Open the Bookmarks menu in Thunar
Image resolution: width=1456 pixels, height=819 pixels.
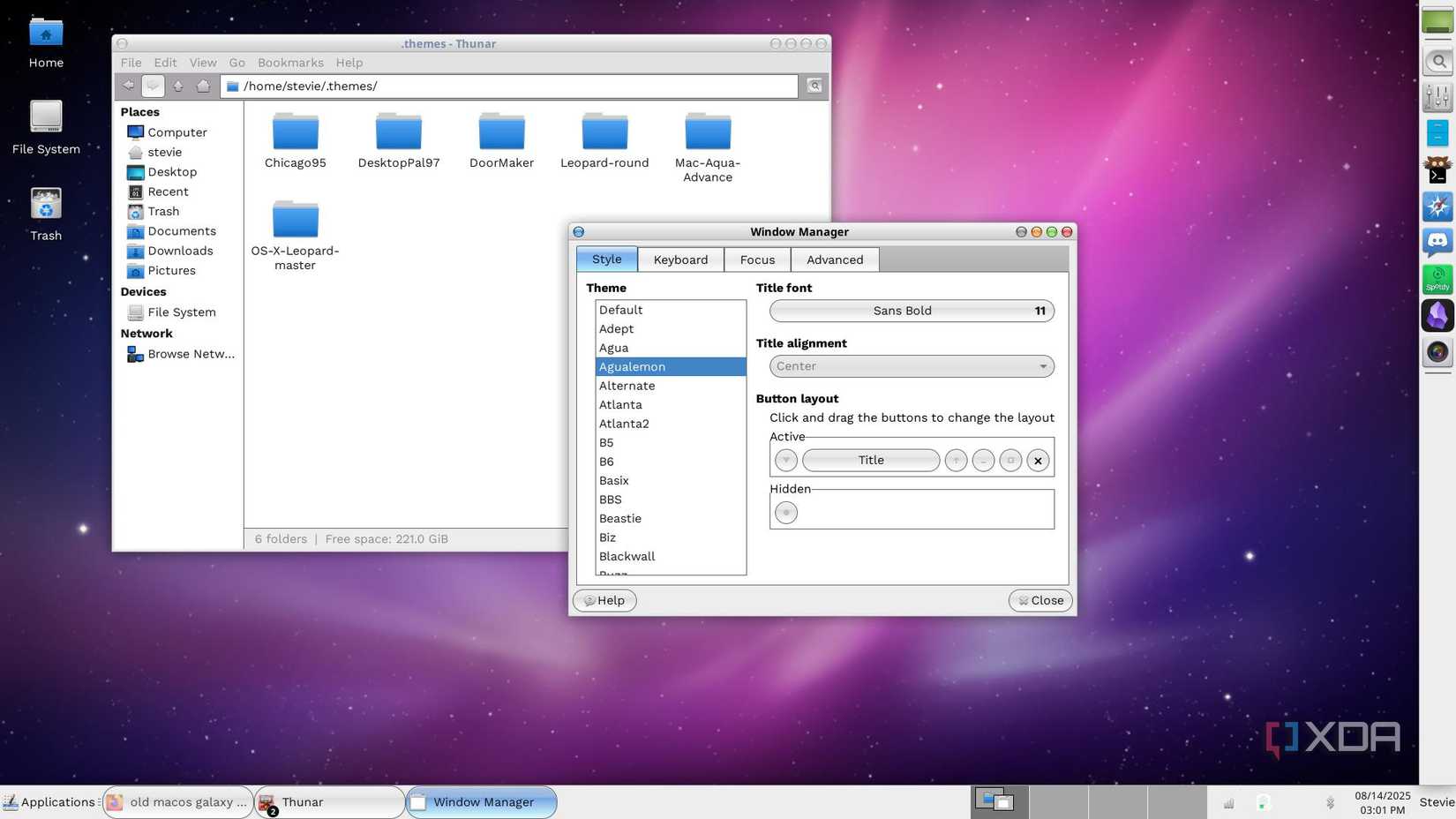pyautogui.click(x=290, y=62)
